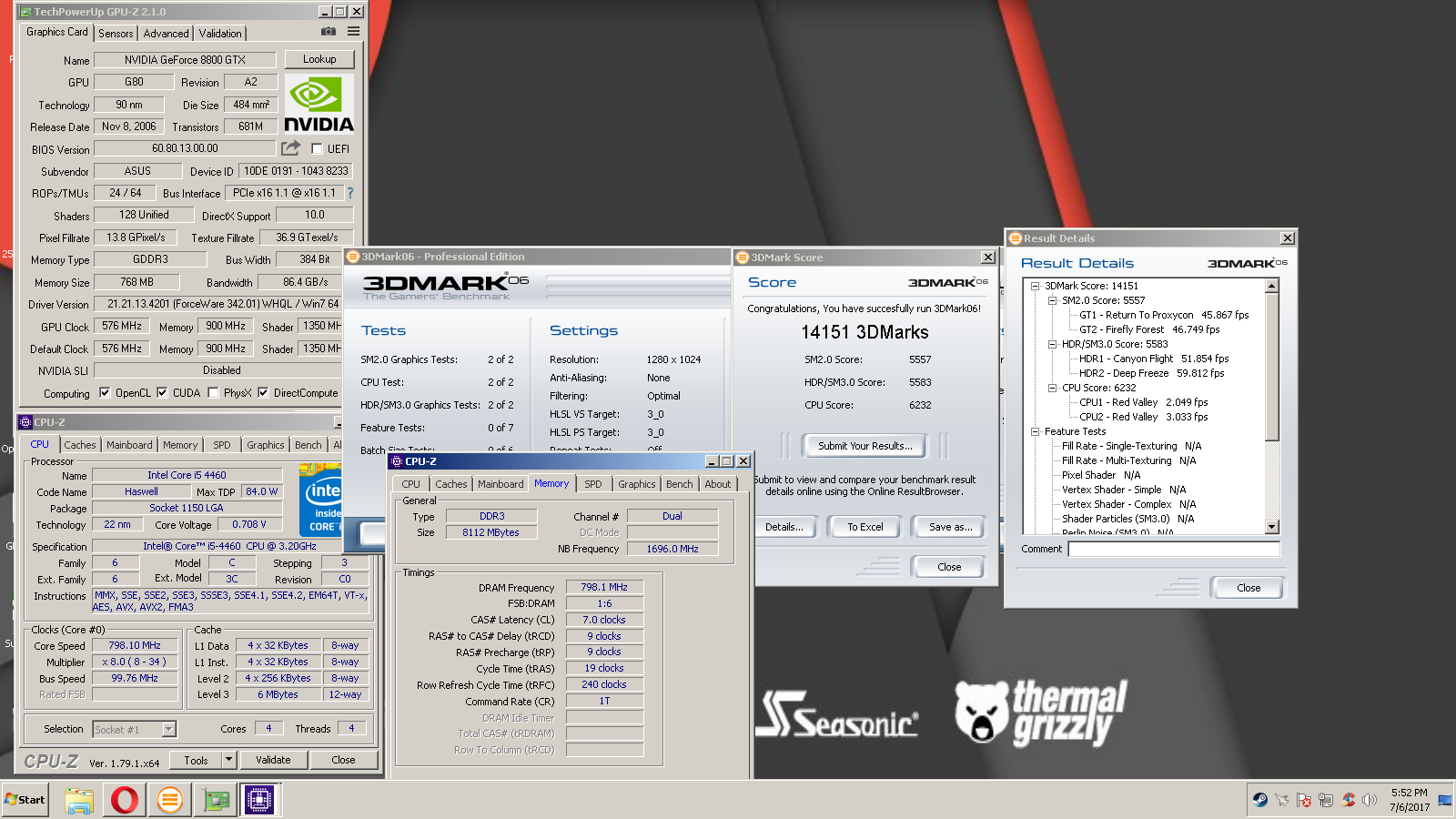Image resolution: width=1456 pixels, height=819 pixels.
Task: Open the GPU-Z Validation tab
Action: pos(220,34)
